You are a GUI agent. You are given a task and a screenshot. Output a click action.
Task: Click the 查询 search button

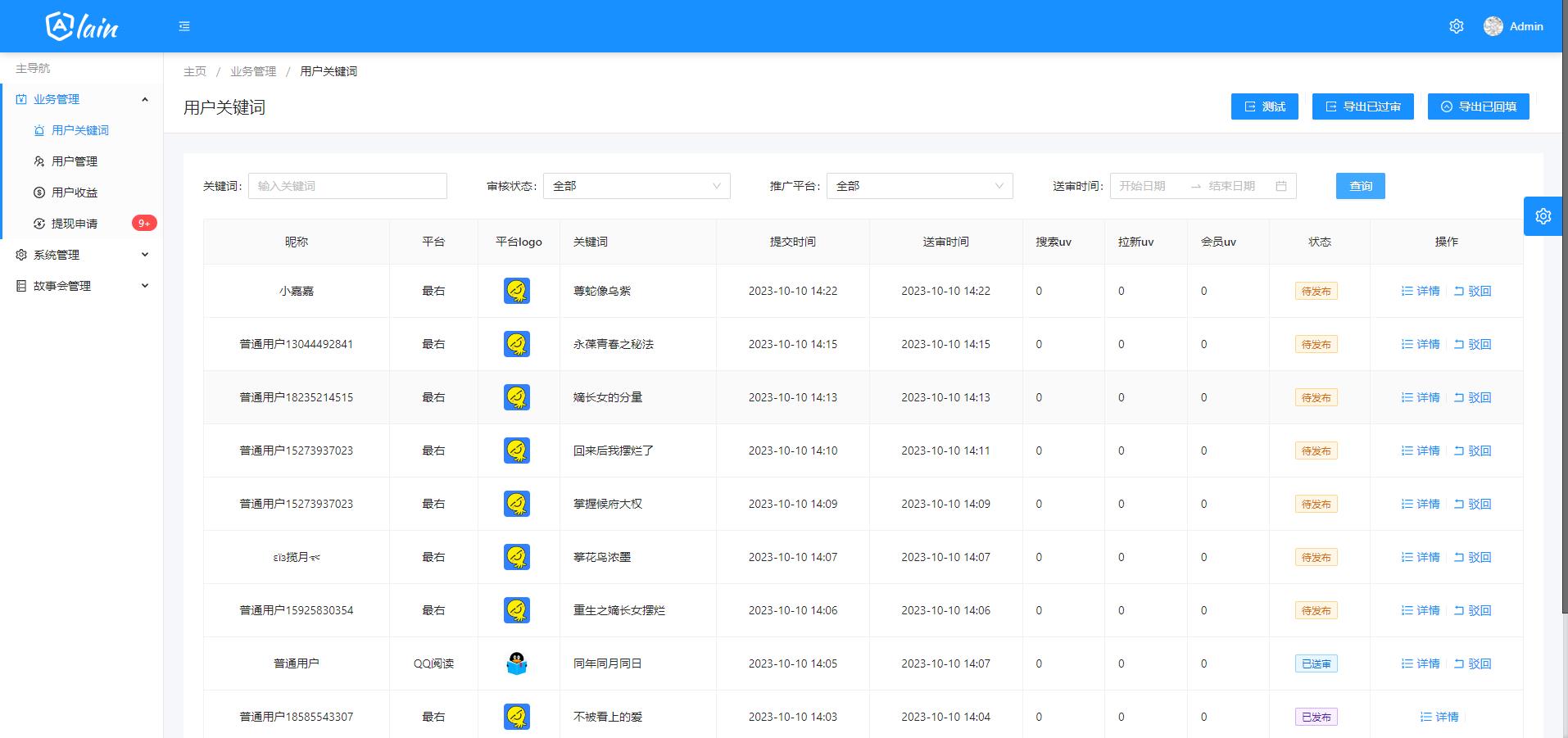click(1361, 186)
